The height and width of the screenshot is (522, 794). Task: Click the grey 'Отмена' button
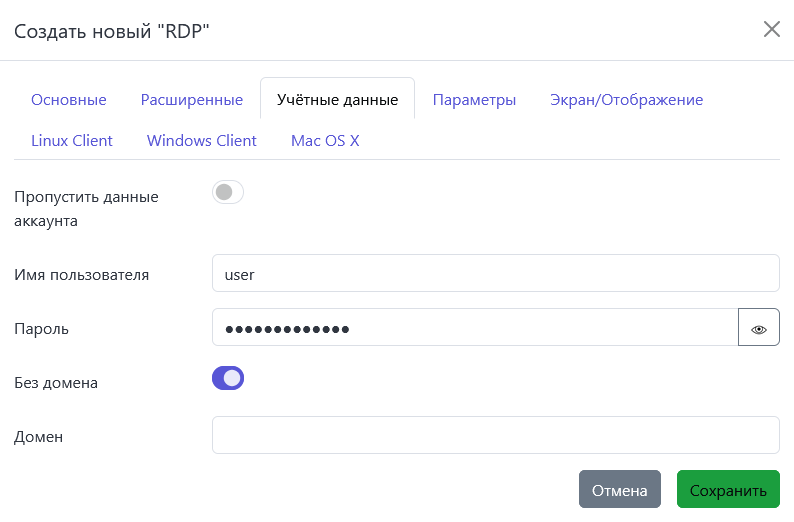point(619,490)
